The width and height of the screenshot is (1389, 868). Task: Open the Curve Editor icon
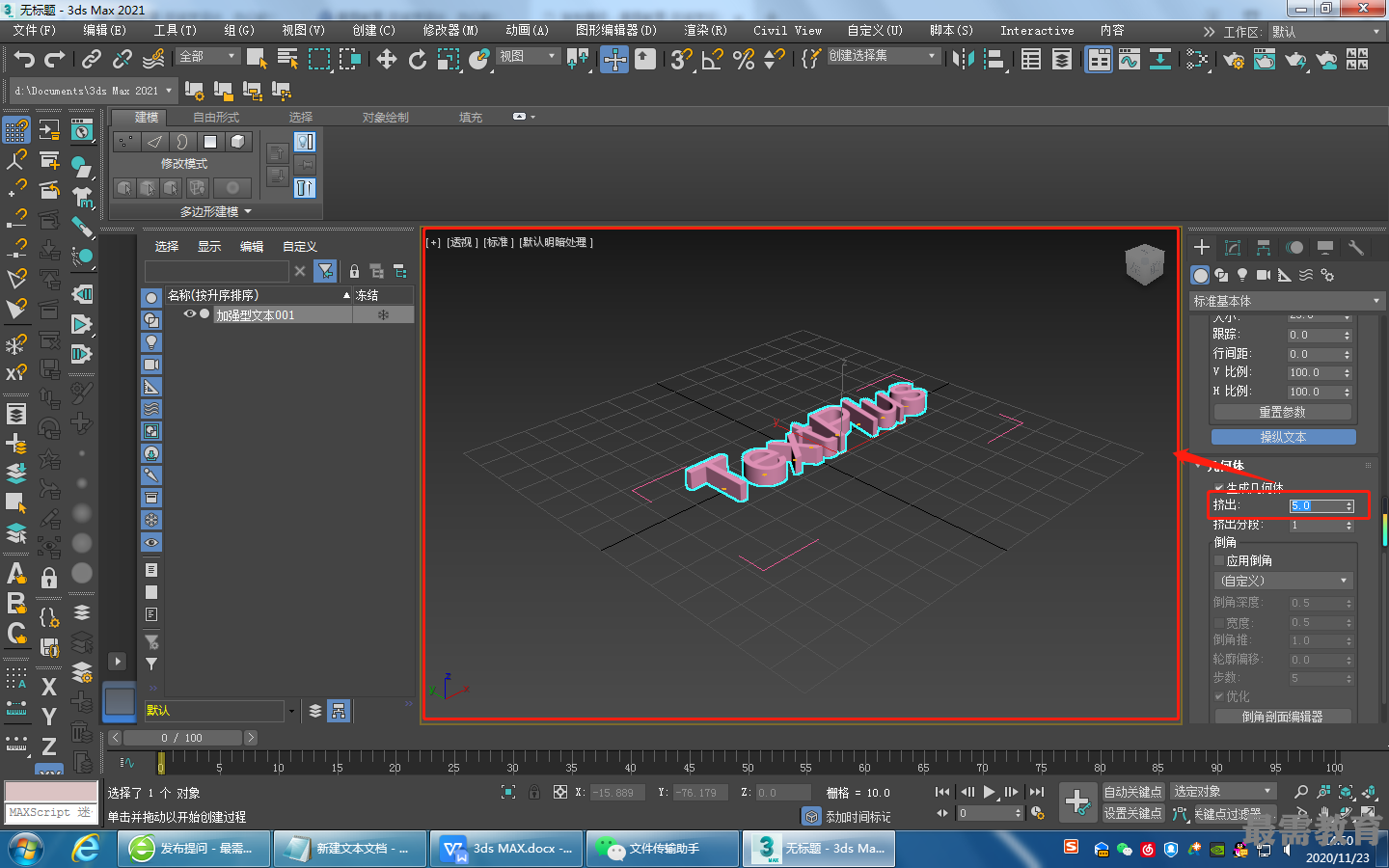(x=1130, y=60)
